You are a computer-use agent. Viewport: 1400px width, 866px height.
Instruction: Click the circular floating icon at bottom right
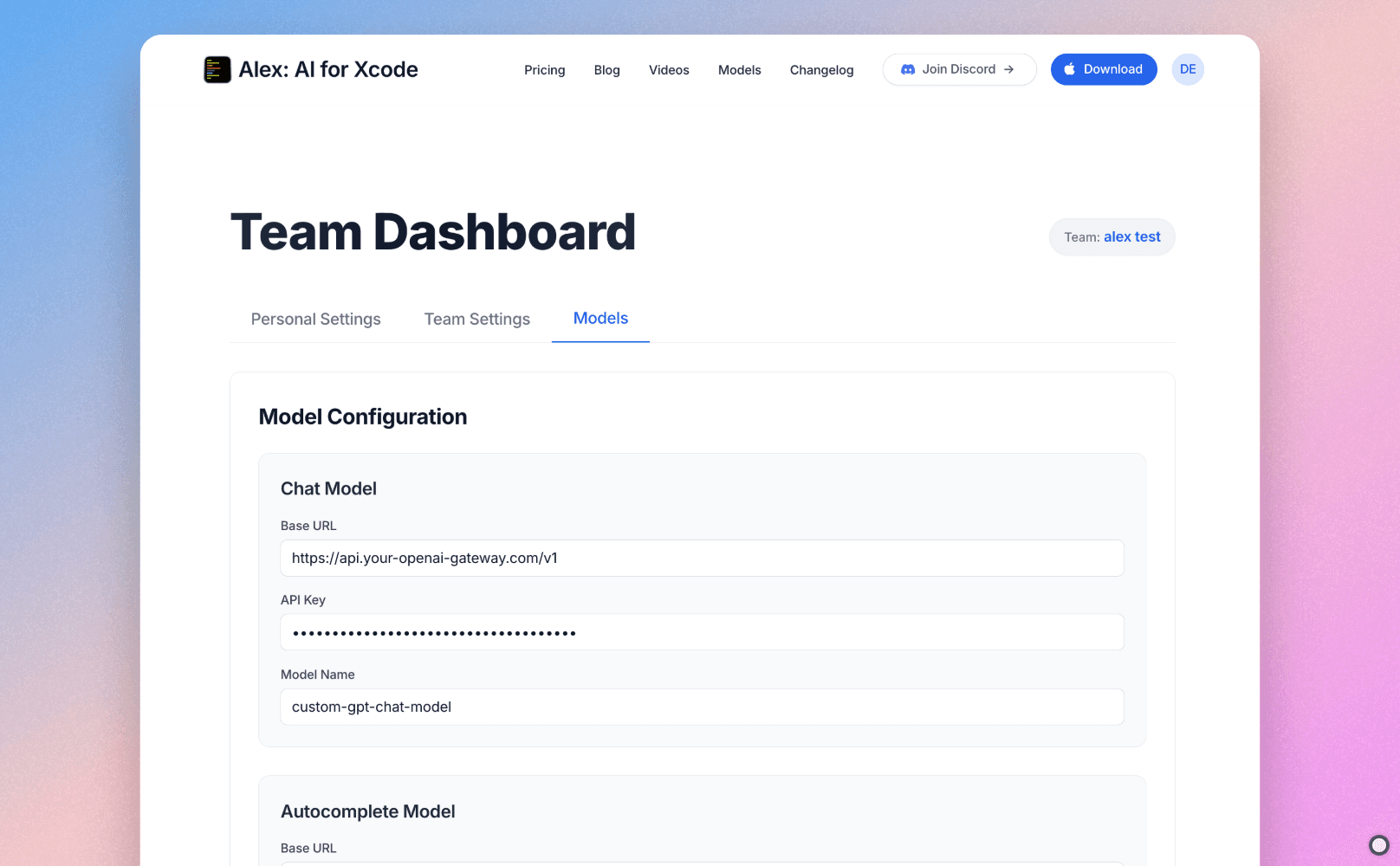[x=1378, y=844]
